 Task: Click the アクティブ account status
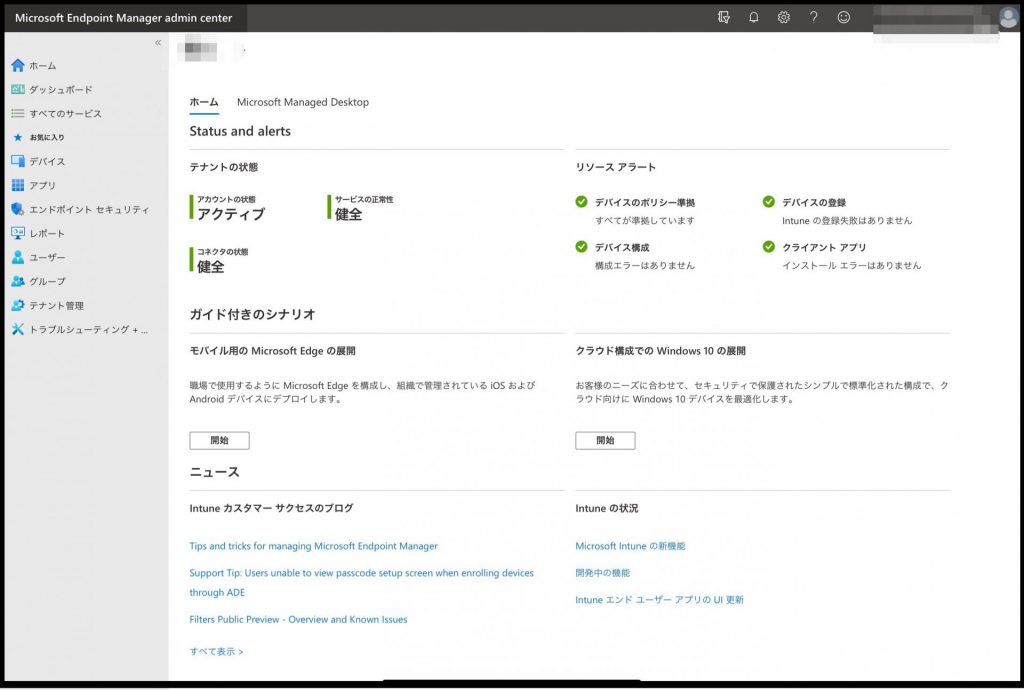(231, 214)
